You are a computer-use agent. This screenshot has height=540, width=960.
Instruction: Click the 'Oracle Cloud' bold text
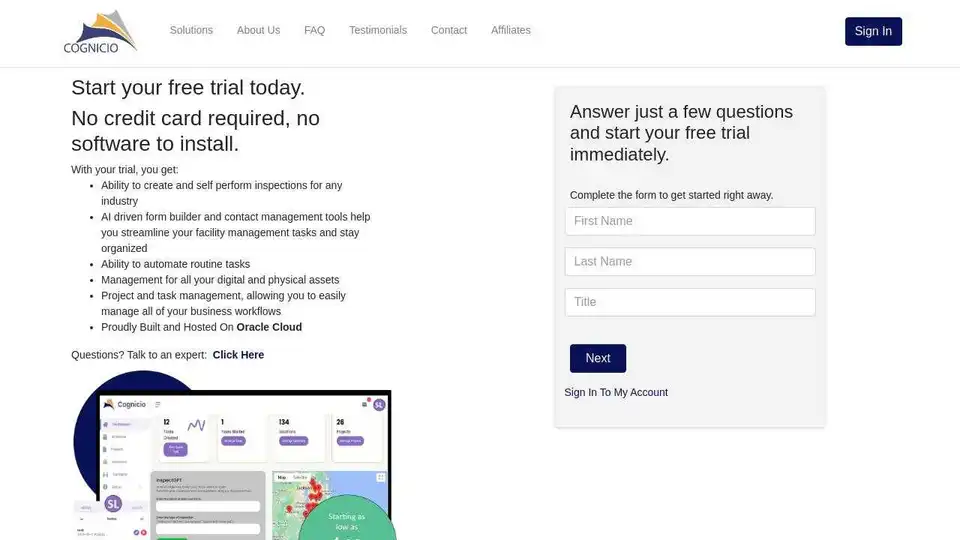(x=269, y=327)
